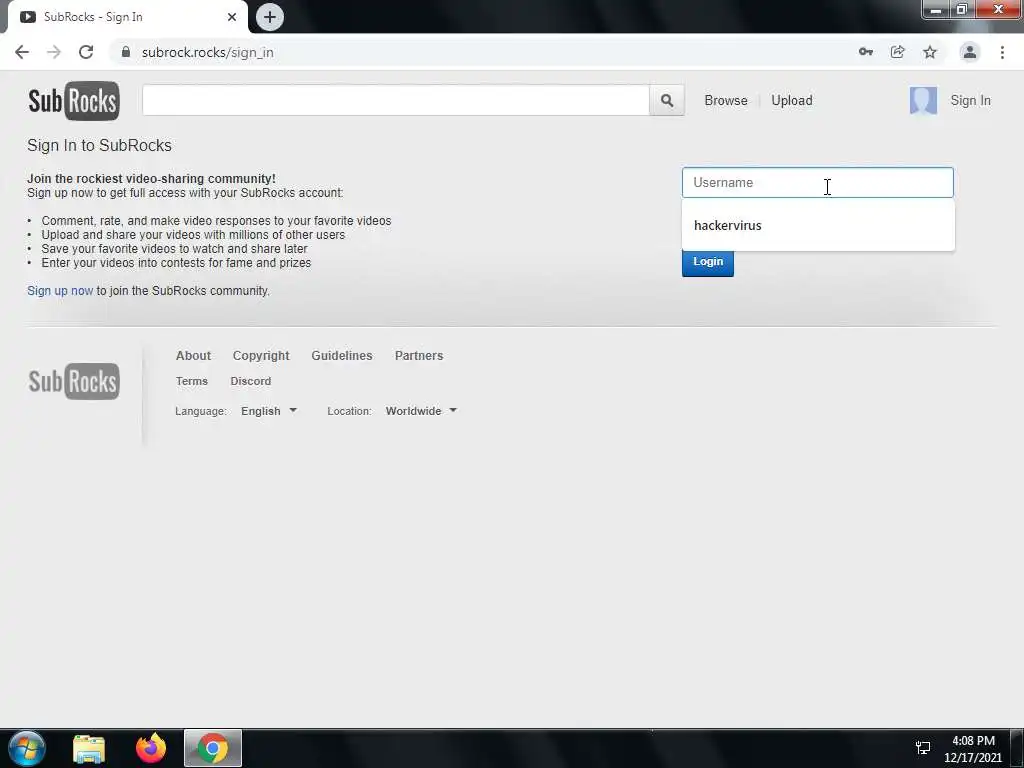Open Windows Start menu orb
Image resolution: width=1024 pixels, height=768 pixels.
[27, 748]
